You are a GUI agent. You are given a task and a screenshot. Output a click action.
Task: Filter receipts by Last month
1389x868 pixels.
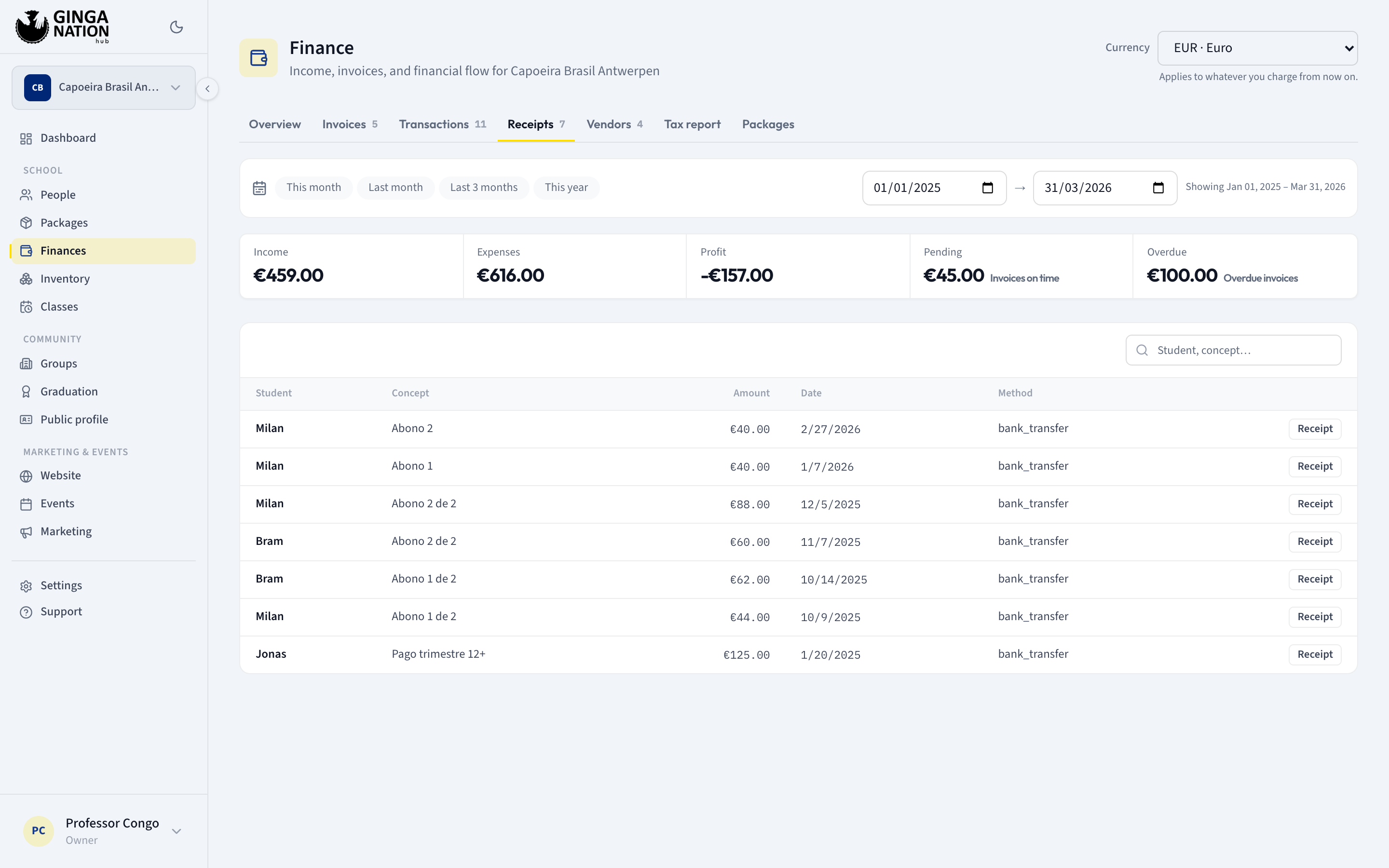395,188
